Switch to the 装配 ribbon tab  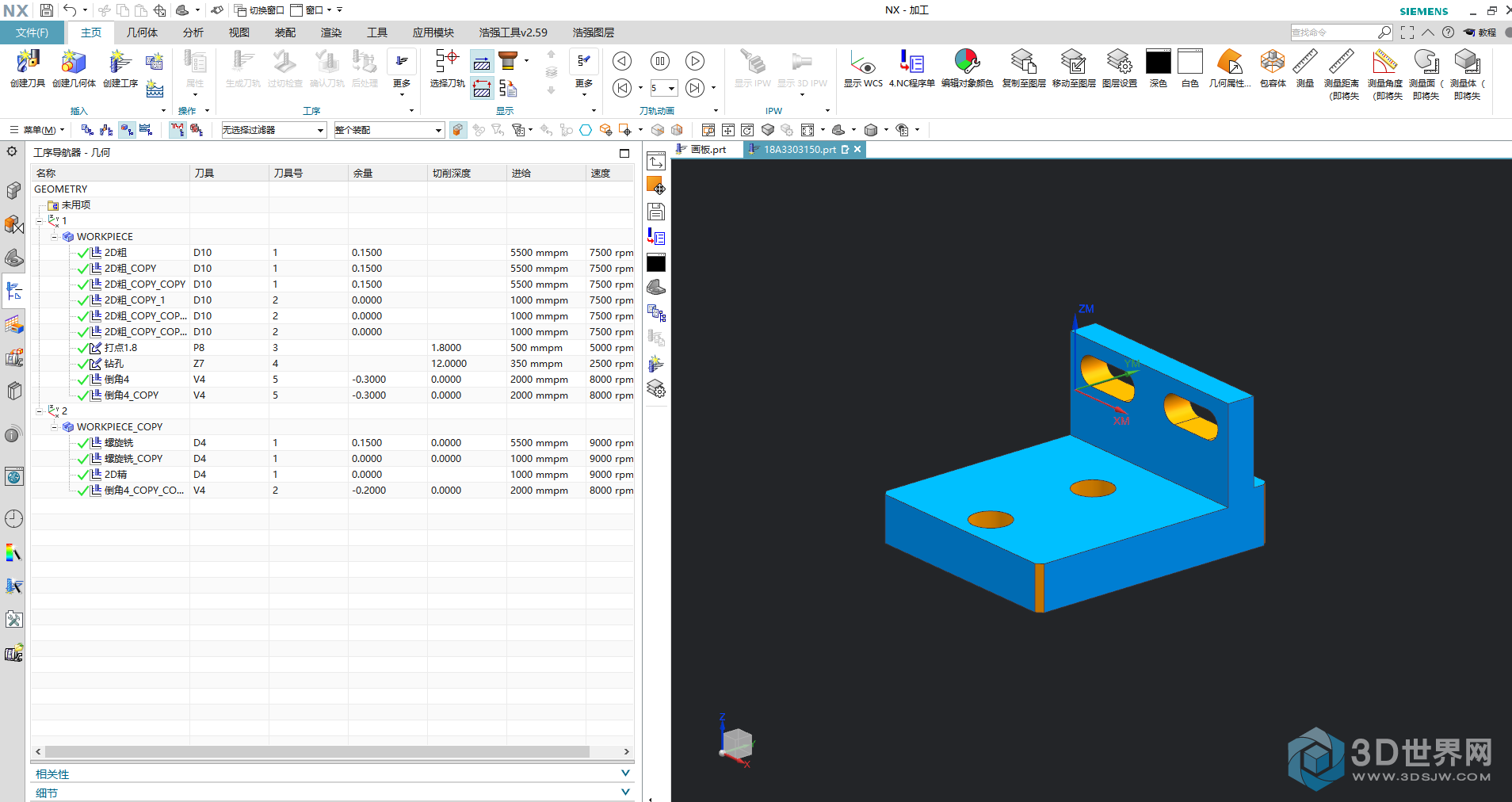(284, 32)
